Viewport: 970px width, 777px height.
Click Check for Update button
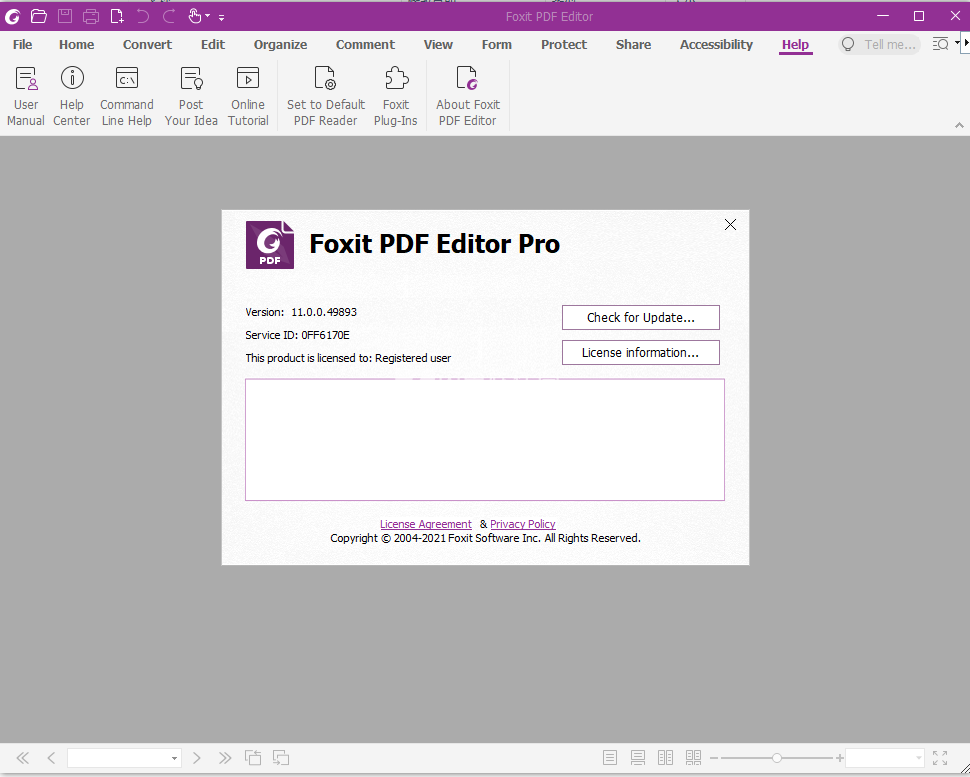[x=641, y=317]
